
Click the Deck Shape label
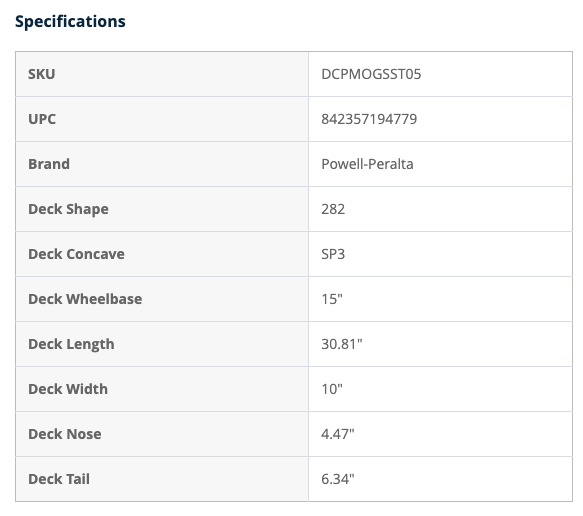68,209
